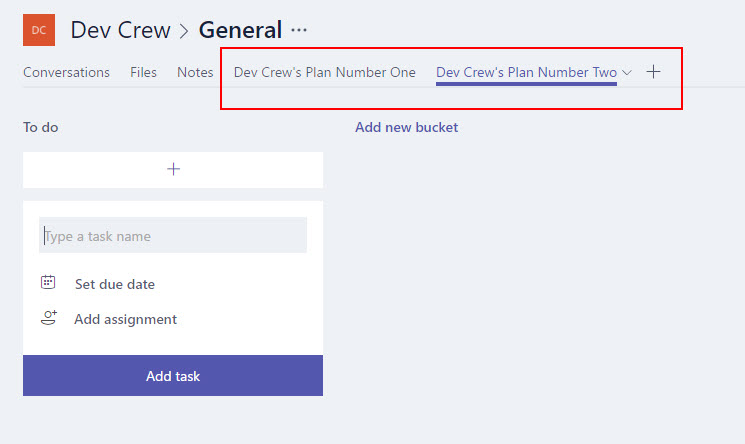Screen dimensions: 745x444
Task: Click the To do bucket title
Action: [41, 127]
